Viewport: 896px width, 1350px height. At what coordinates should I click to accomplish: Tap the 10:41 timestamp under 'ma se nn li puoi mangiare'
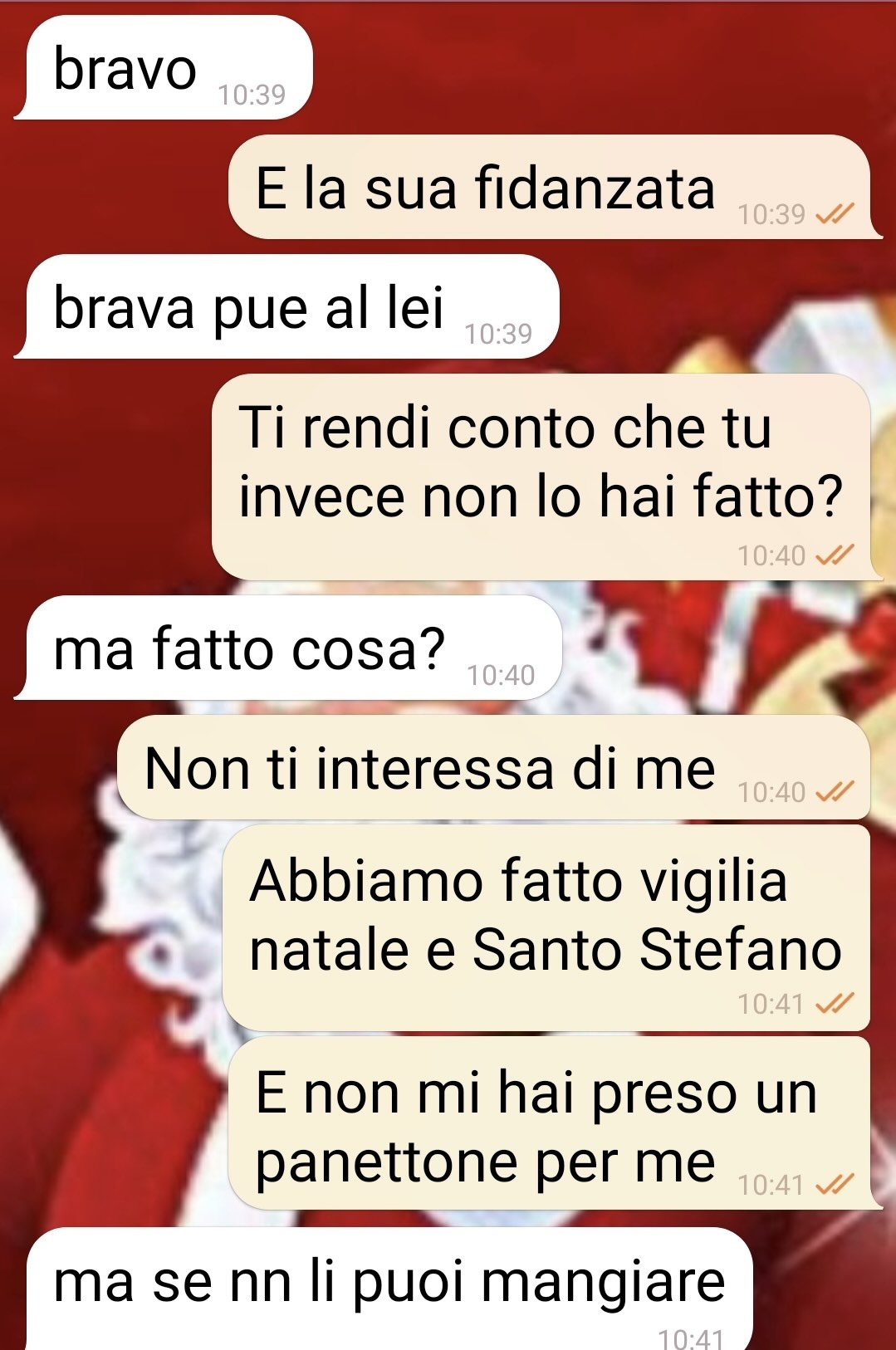pyautogui.click(x=691, y=1338)
